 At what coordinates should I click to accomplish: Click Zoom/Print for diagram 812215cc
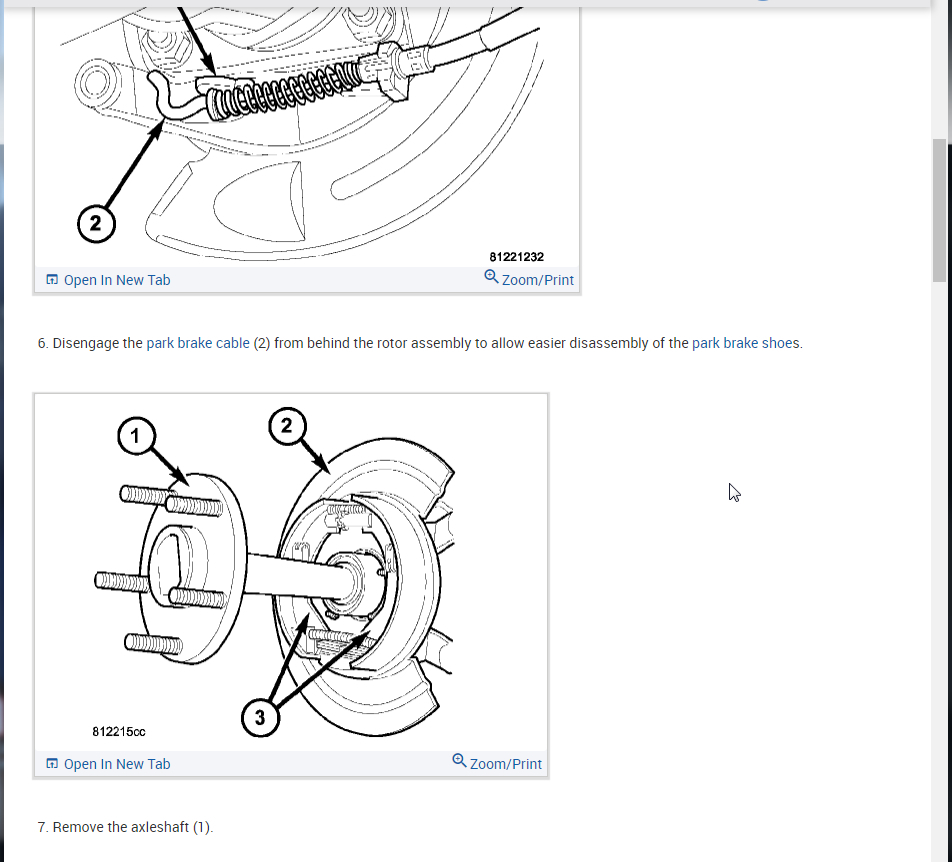tap(497, 763)
